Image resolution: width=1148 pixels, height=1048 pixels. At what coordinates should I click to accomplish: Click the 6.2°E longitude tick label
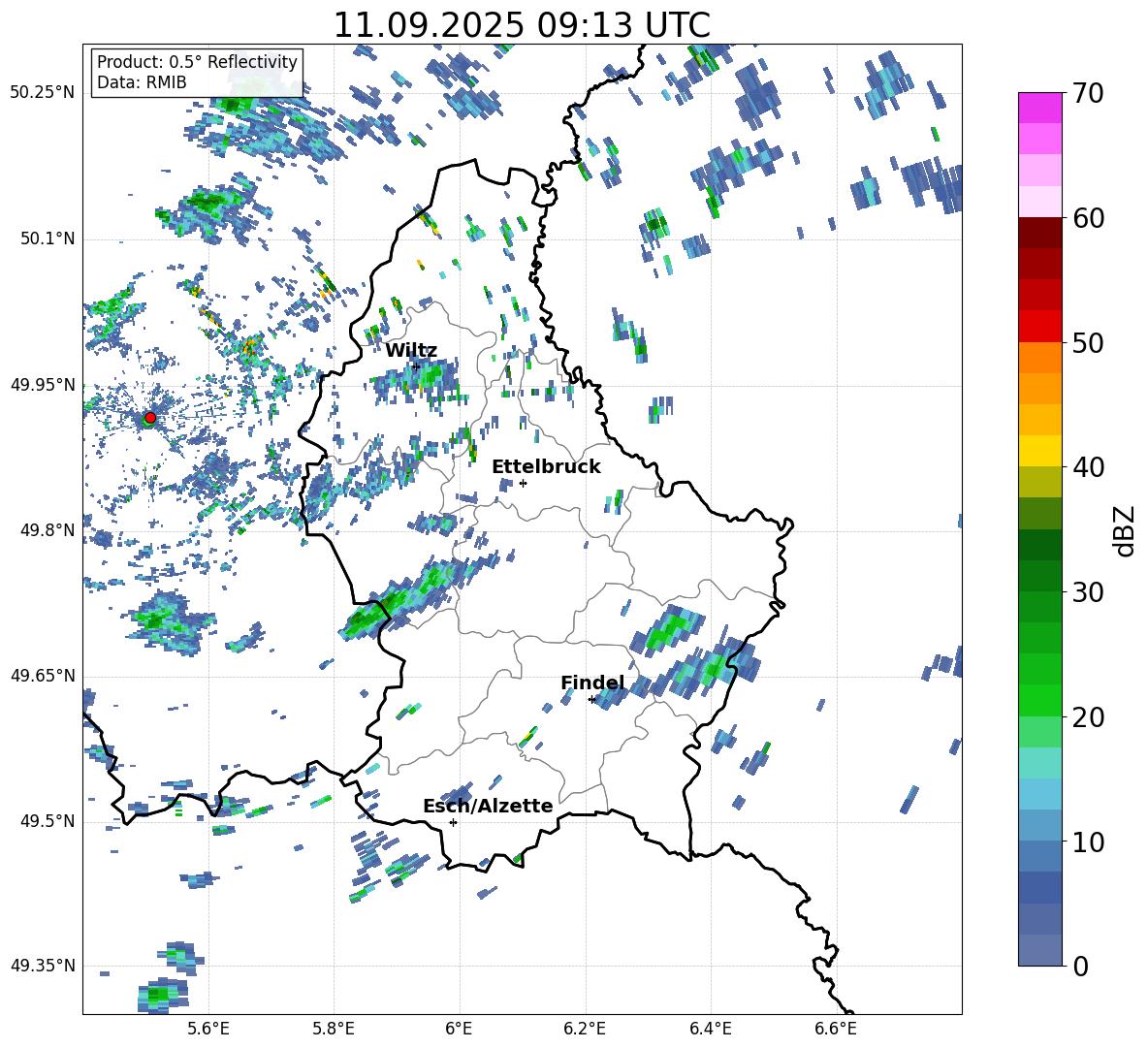pyautogui.click(x=585, y=1029)
